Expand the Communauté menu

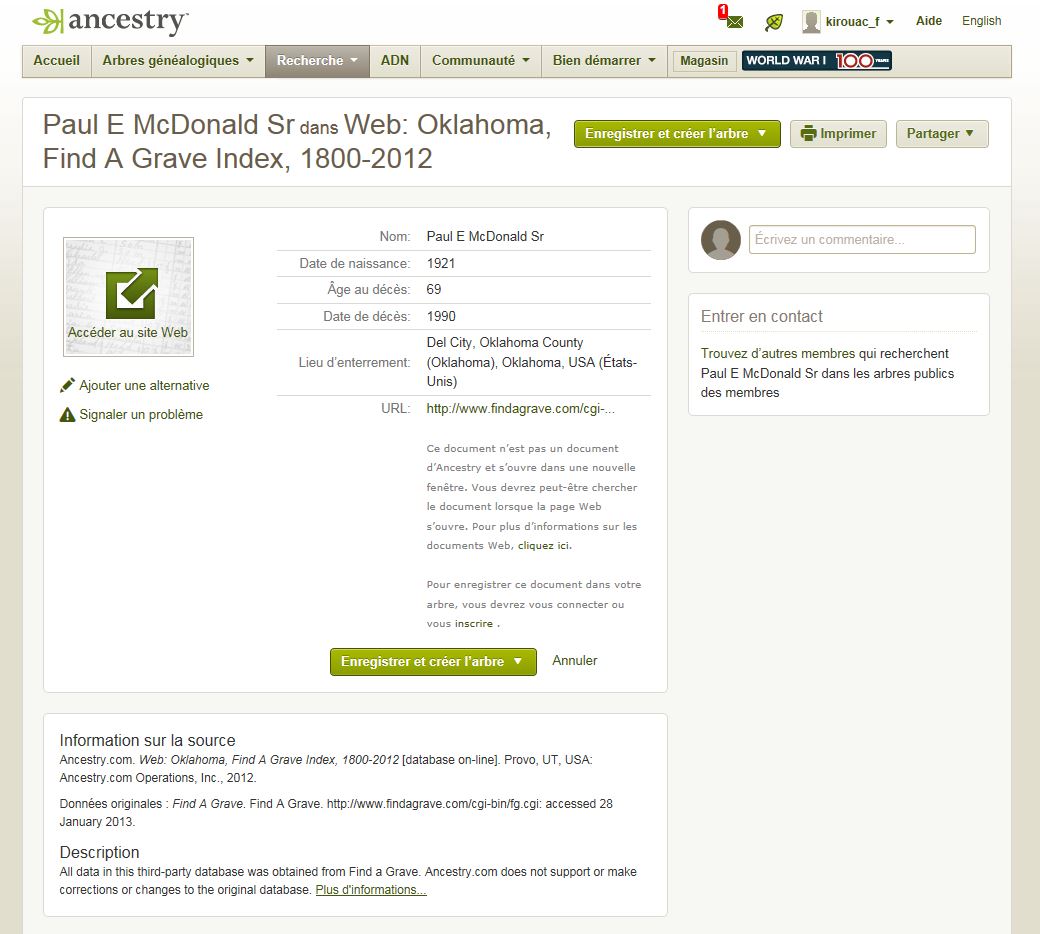tap(481, 60)
